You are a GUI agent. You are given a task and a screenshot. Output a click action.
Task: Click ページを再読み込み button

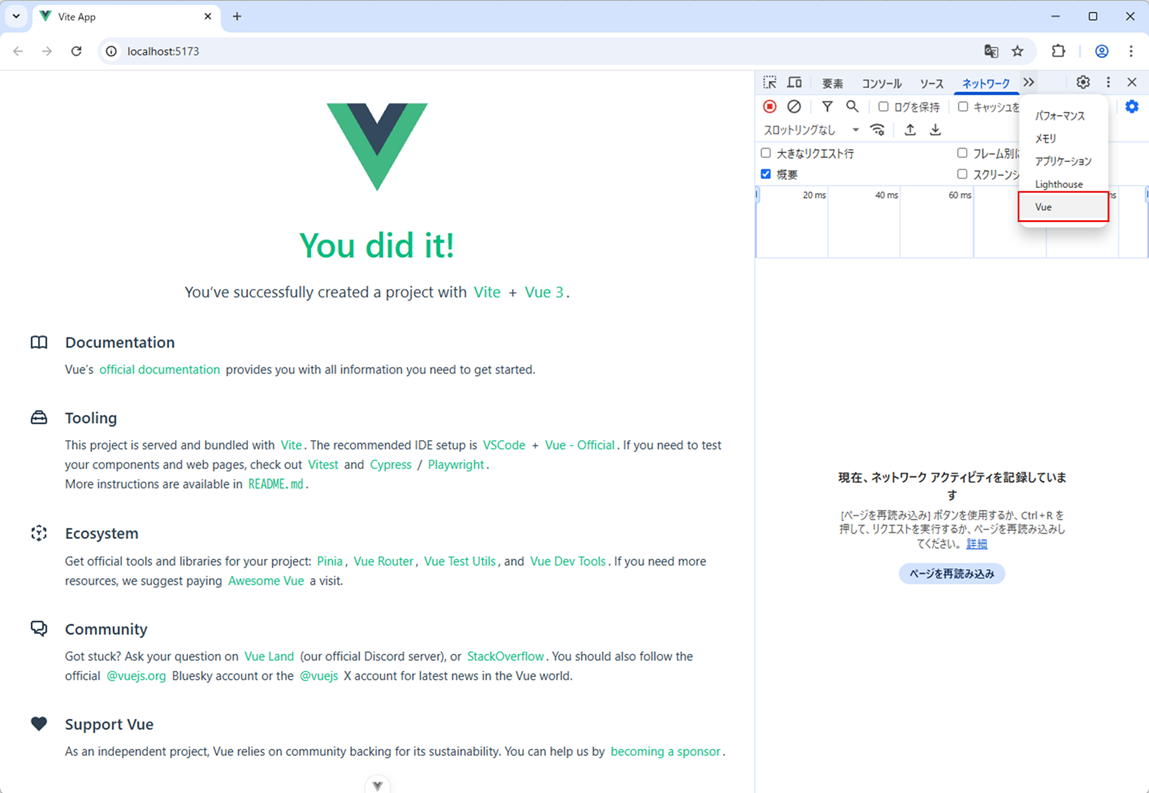click(952, 574)
